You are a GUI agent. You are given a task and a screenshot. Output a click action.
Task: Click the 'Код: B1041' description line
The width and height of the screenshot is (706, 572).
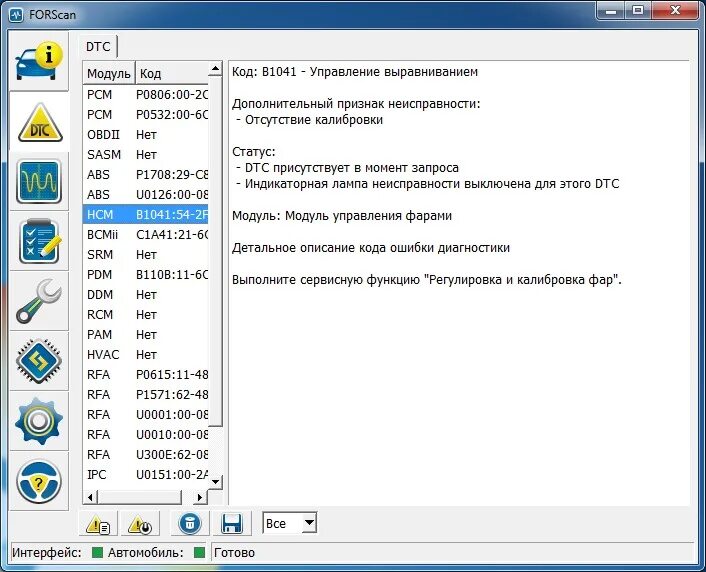[x=355, y=72]
